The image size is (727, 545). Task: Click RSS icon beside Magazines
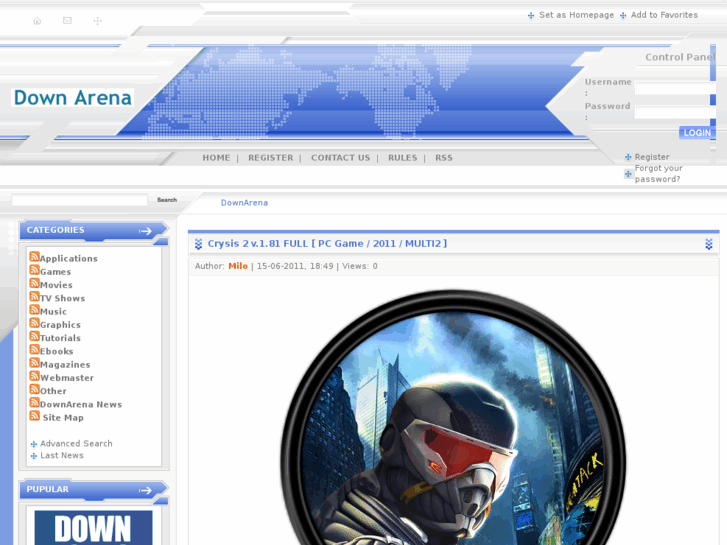pos(35,363)
